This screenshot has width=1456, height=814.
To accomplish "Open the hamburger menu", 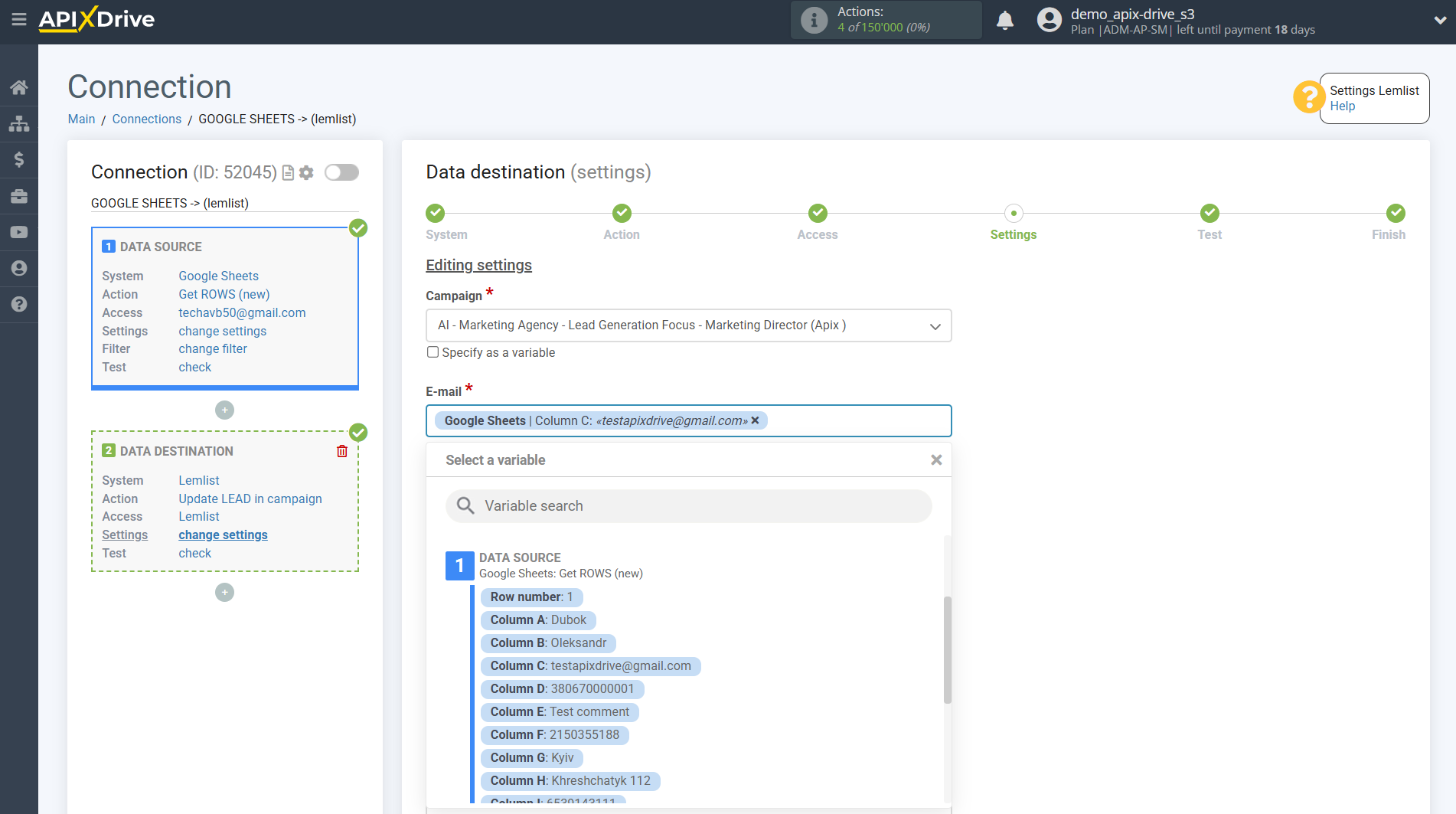I will tap(19, 19).
